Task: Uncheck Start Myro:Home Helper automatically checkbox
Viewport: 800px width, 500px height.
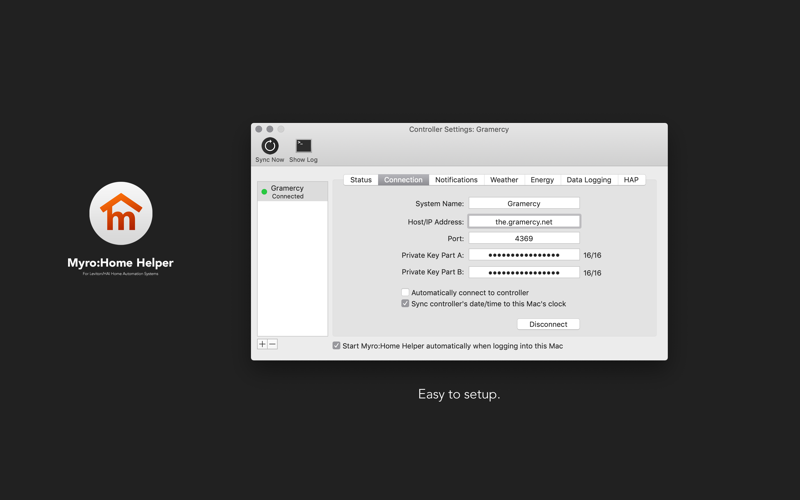Action: pyautogui.click(x=336, y=346)
